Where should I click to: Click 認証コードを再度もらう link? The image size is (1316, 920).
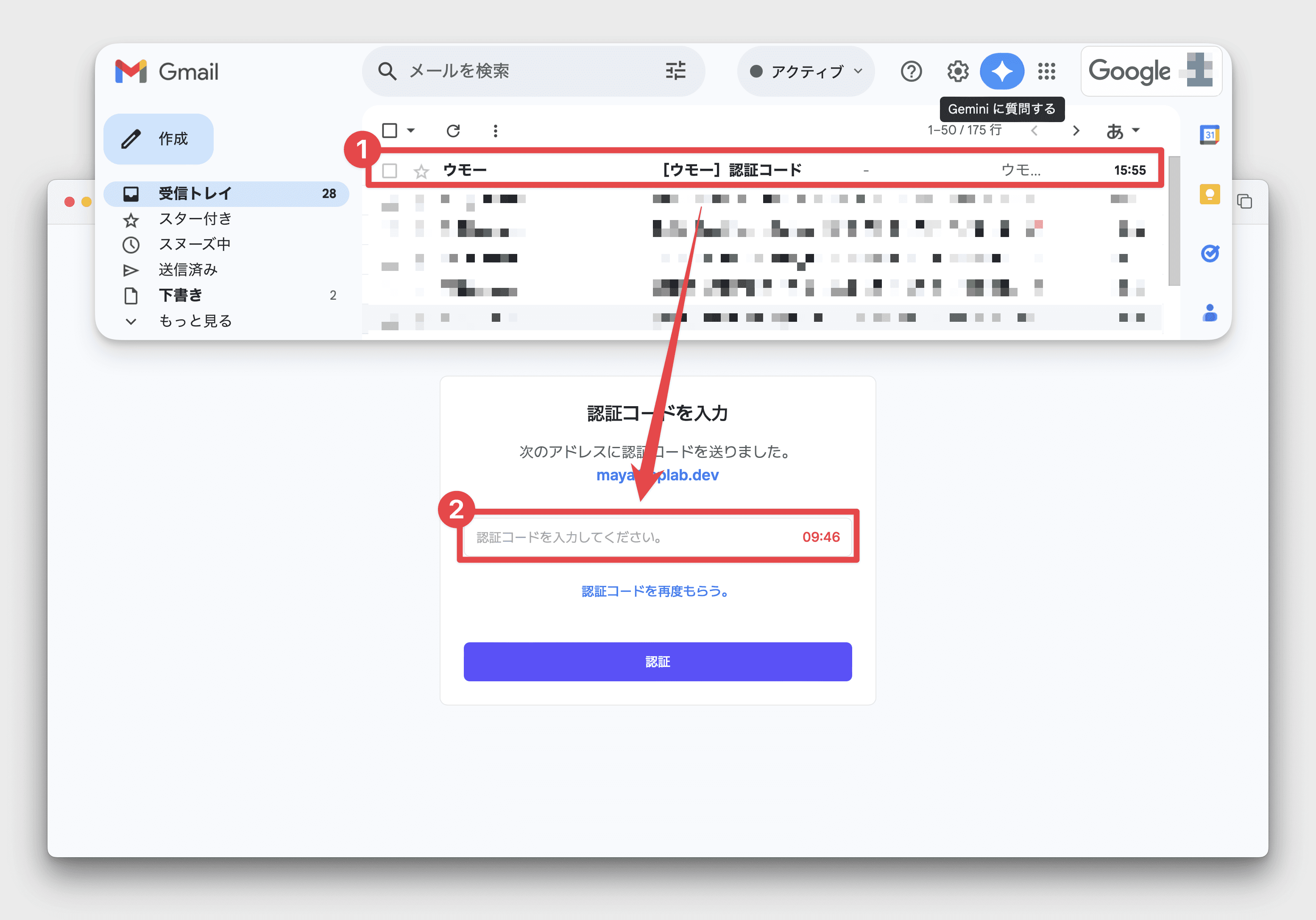(655, 591)
